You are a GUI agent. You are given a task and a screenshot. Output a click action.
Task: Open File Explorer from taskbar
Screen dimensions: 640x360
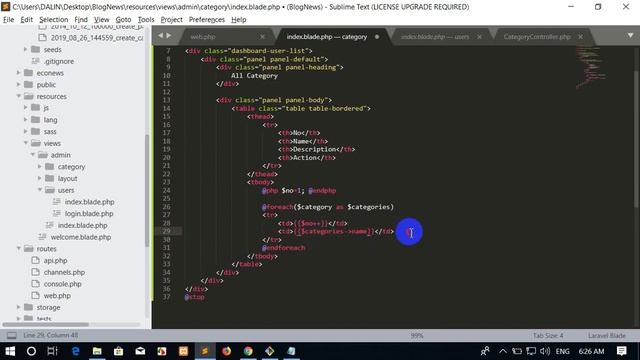(97, 351)
